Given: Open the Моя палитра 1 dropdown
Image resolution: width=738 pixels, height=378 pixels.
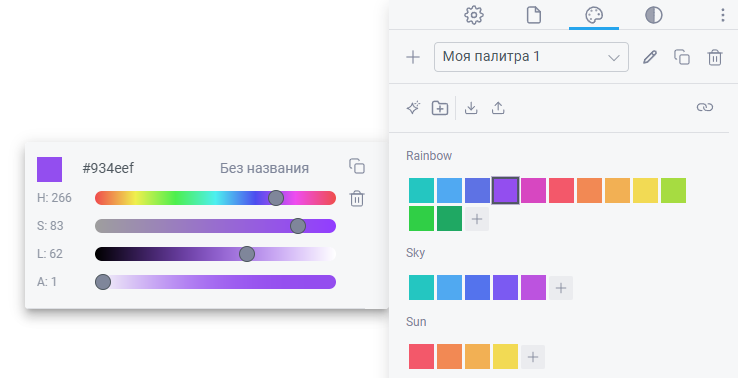Looking at the screenshot, I should coord(531,57).
